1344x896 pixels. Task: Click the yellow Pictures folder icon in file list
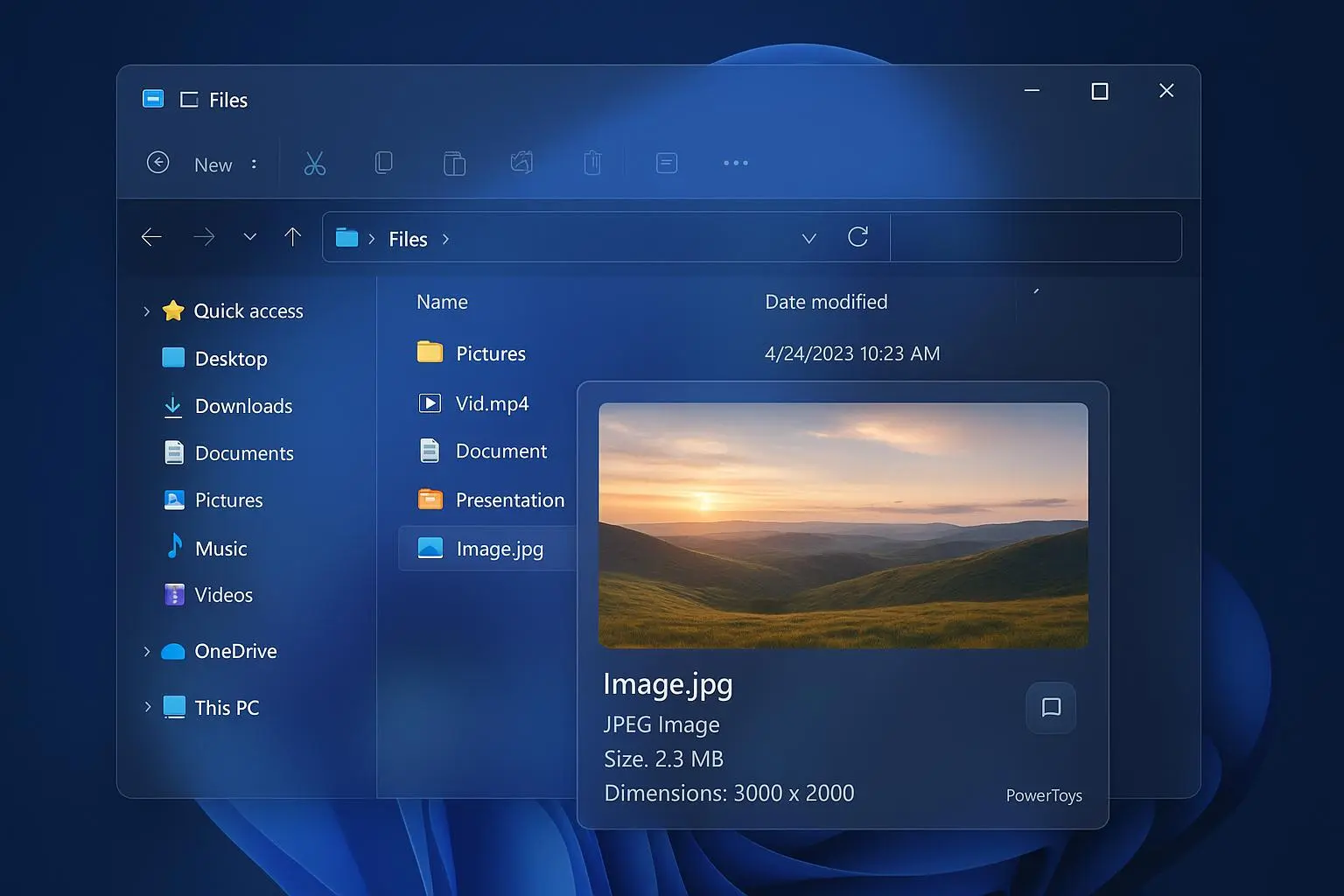[430, 352]
